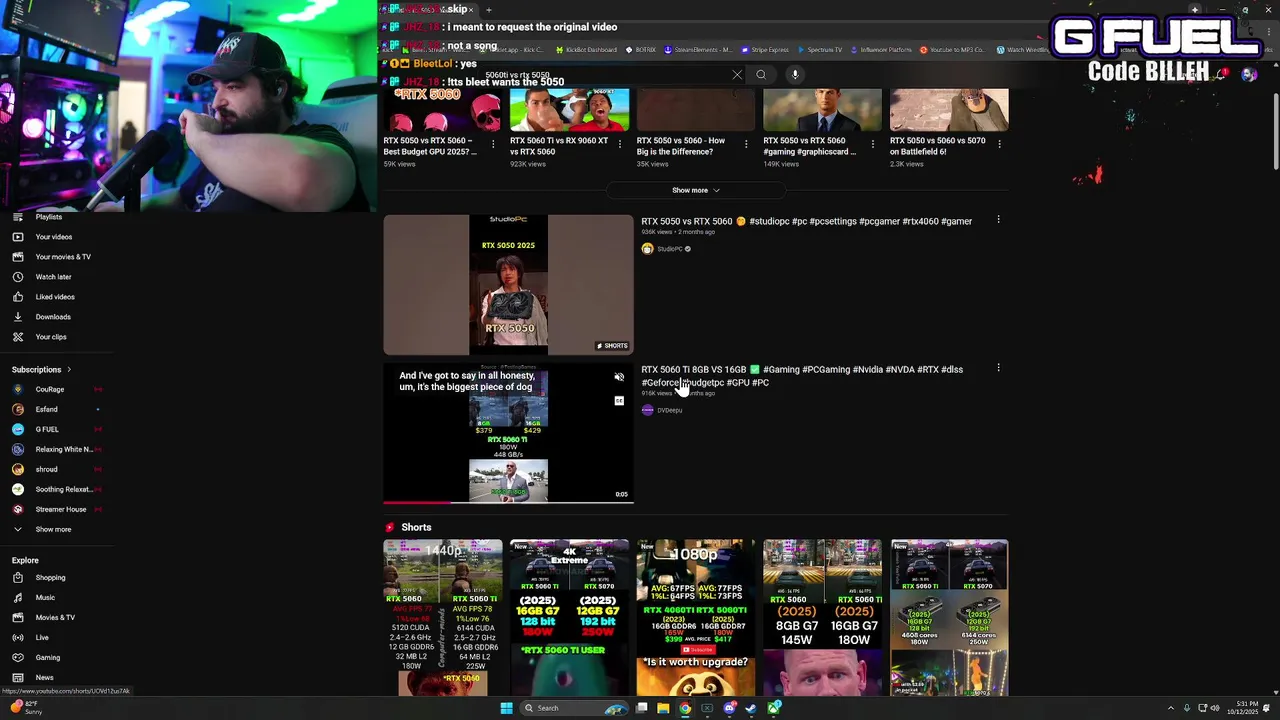The height and width of the screenshot is (720, 1280).
Task: Open Soothing Relaxat... subscription
Action: [63, 489]
